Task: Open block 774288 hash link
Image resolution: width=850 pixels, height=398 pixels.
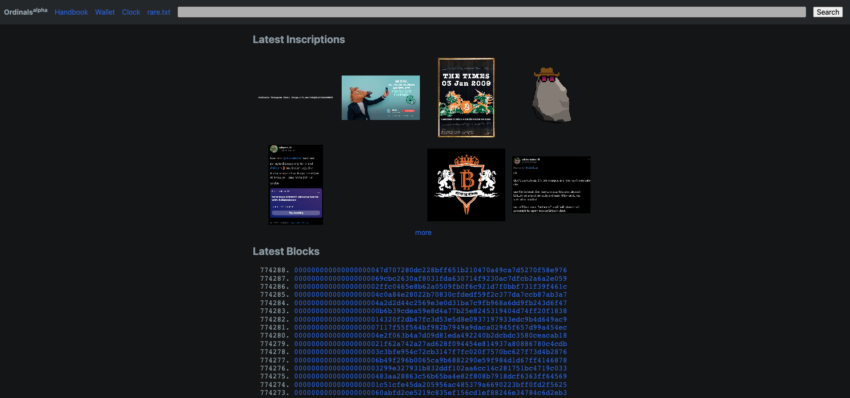Action: 430,270
